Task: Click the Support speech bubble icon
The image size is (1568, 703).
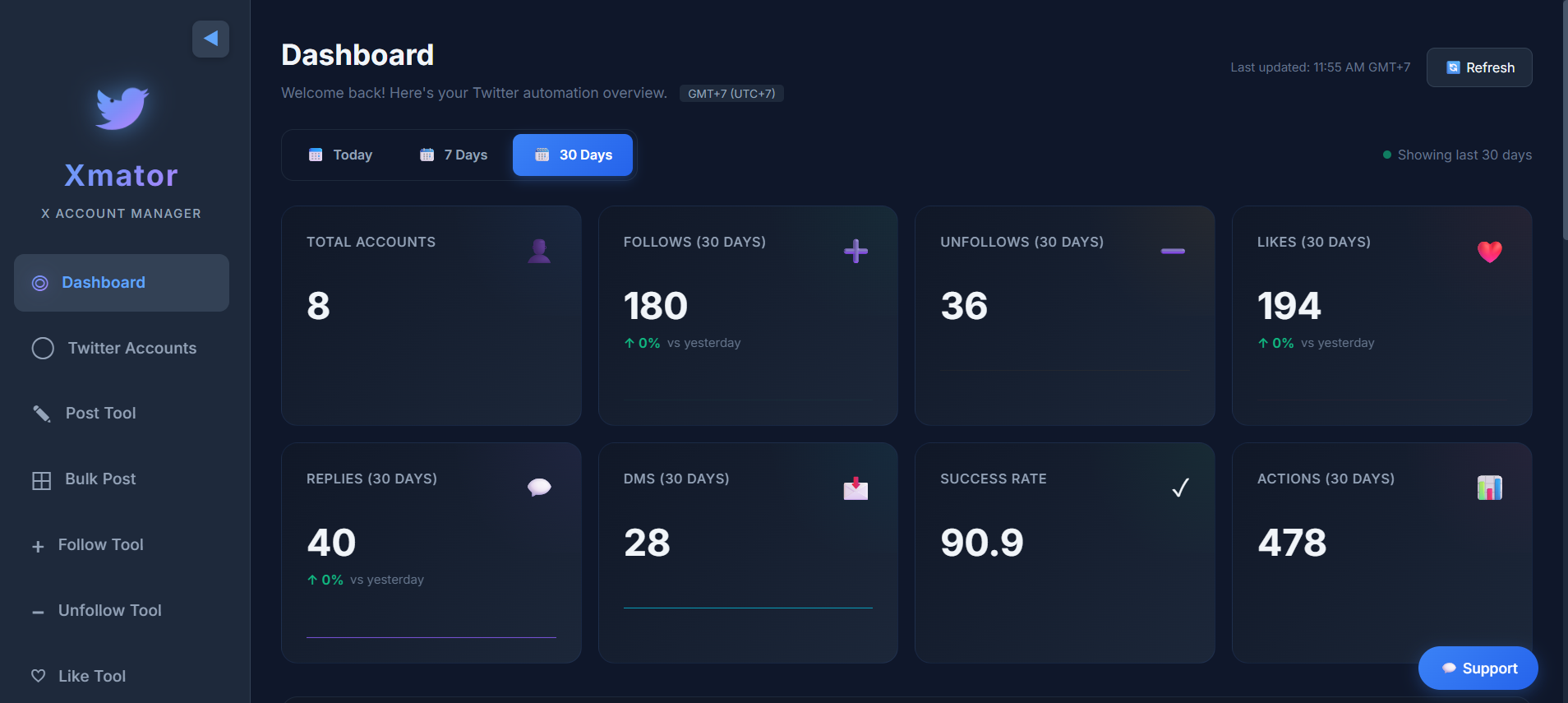Action: coord(1449,668)
